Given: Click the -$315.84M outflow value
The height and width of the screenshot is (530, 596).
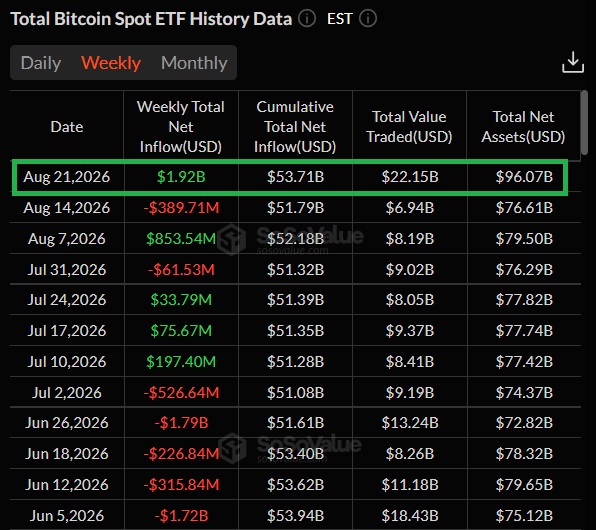Looking at the screenshot, I should click(181, 484).
